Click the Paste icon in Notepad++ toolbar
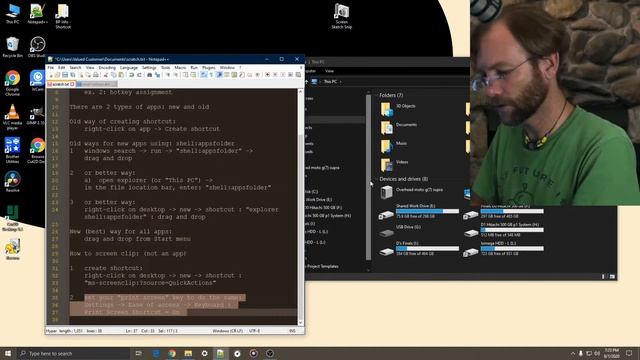The height and width of the screenshot is (360, 640). 121,75
